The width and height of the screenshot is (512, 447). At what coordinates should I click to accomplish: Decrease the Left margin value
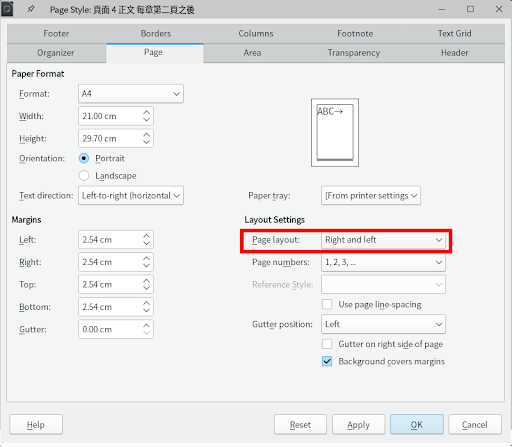147,244
